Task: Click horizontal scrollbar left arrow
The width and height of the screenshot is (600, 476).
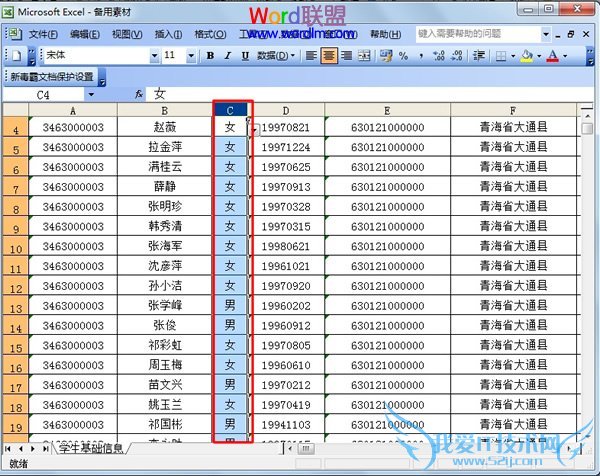Action: 290,448
